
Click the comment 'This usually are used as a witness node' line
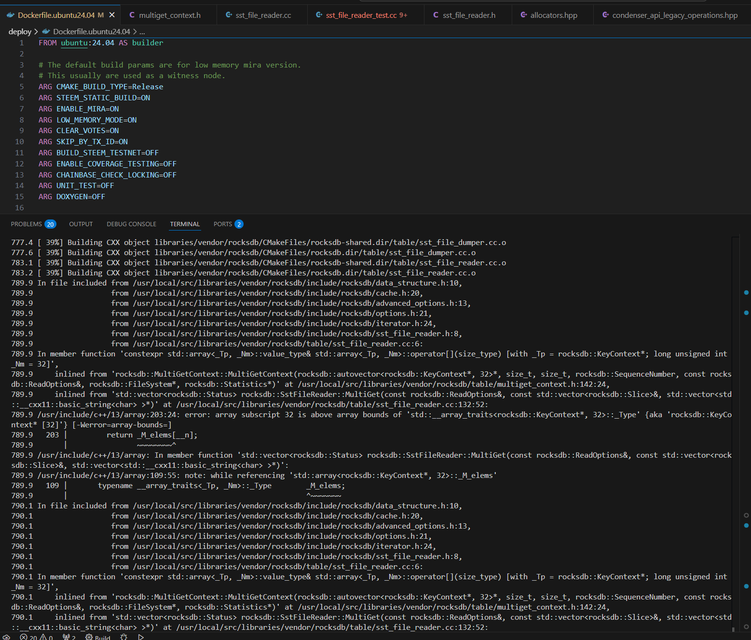132,76
